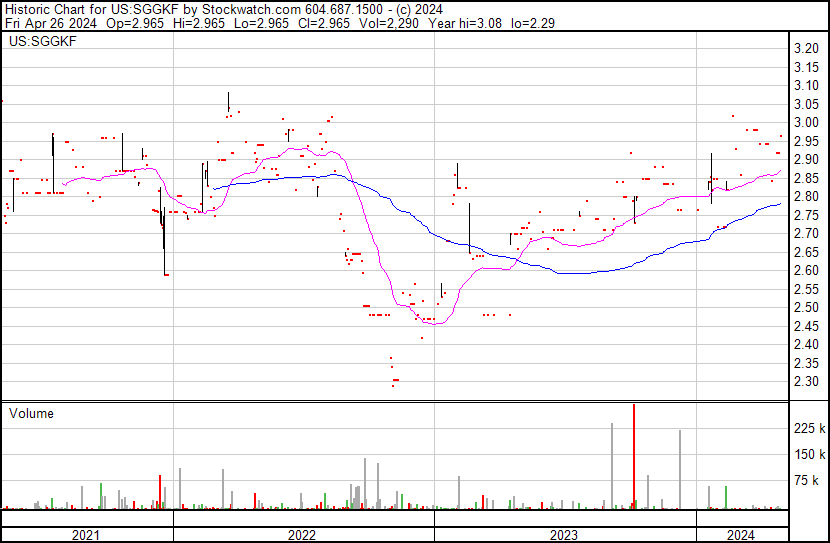Click the 2.95 price axis label
The image size is (830, 543).
click(806, 141)
